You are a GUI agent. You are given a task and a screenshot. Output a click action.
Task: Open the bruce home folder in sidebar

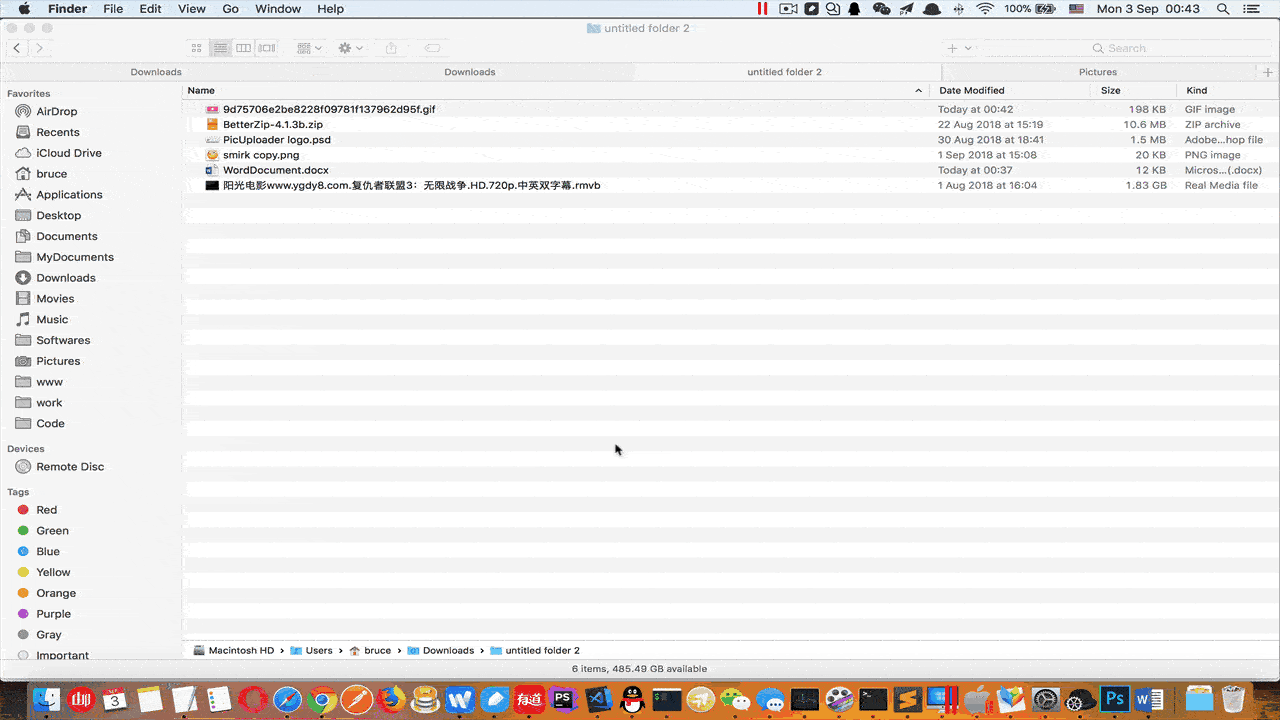(51, 174)
